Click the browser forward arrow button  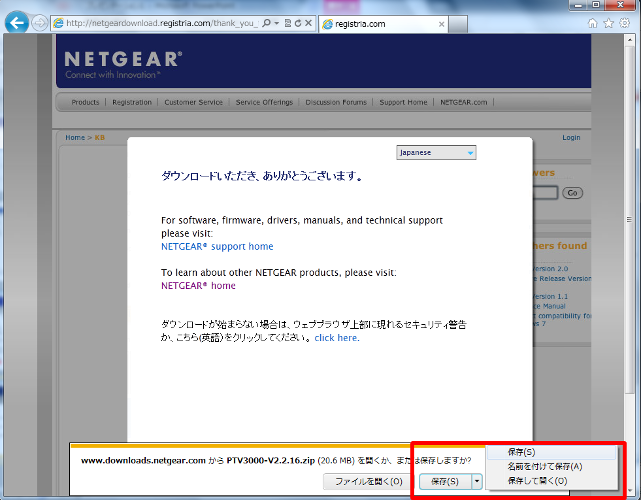pyautogui.click(x=40, y=23)
